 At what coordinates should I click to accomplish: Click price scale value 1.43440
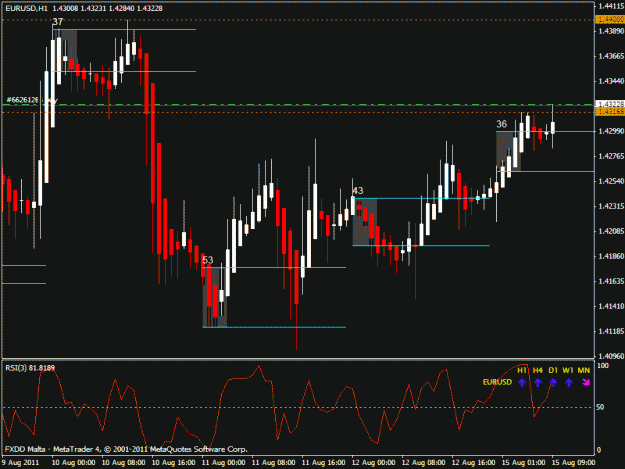[x=611, y=81]
